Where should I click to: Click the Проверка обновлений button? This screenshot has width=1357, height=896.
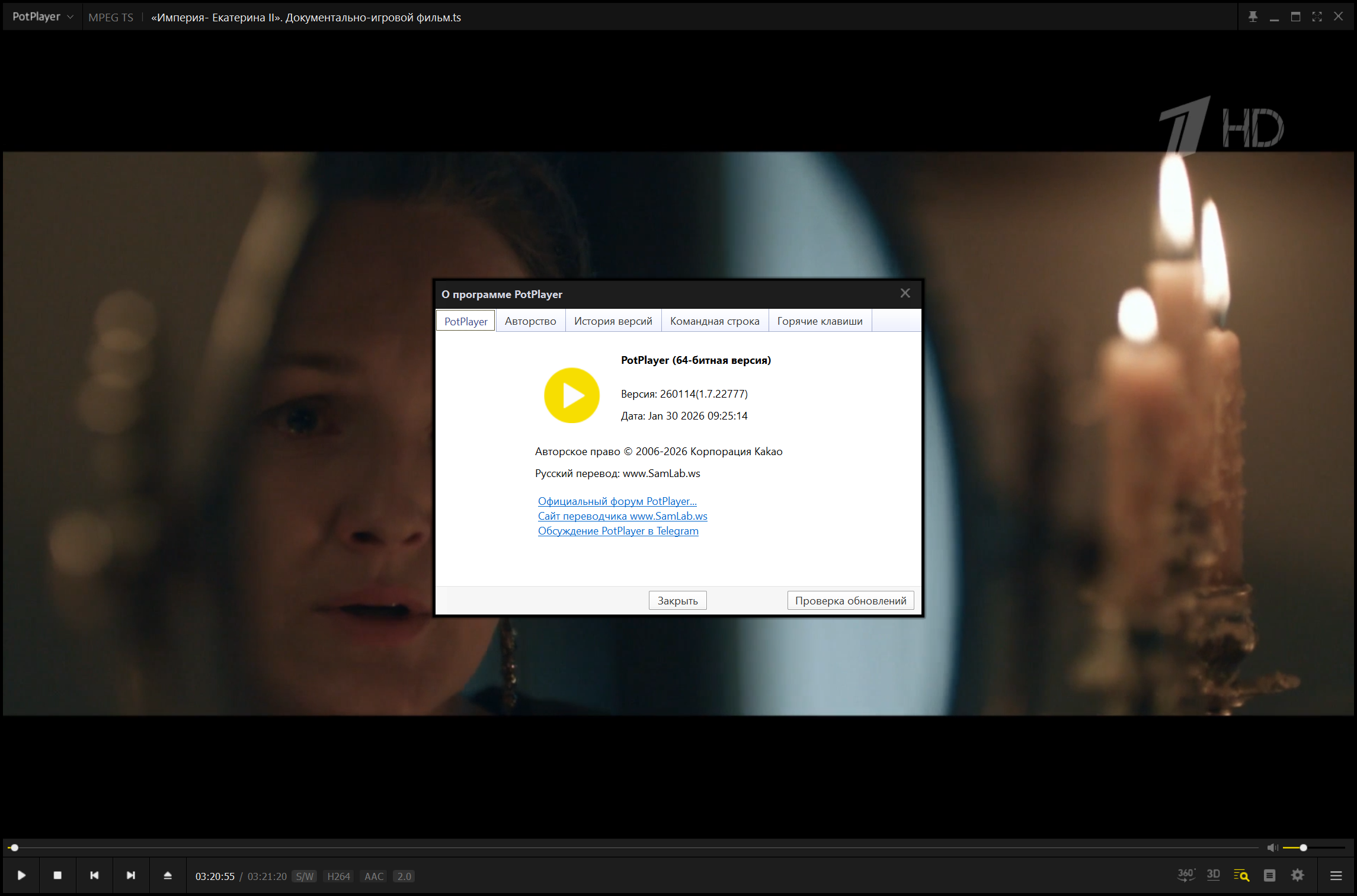[x=850, y=600]
